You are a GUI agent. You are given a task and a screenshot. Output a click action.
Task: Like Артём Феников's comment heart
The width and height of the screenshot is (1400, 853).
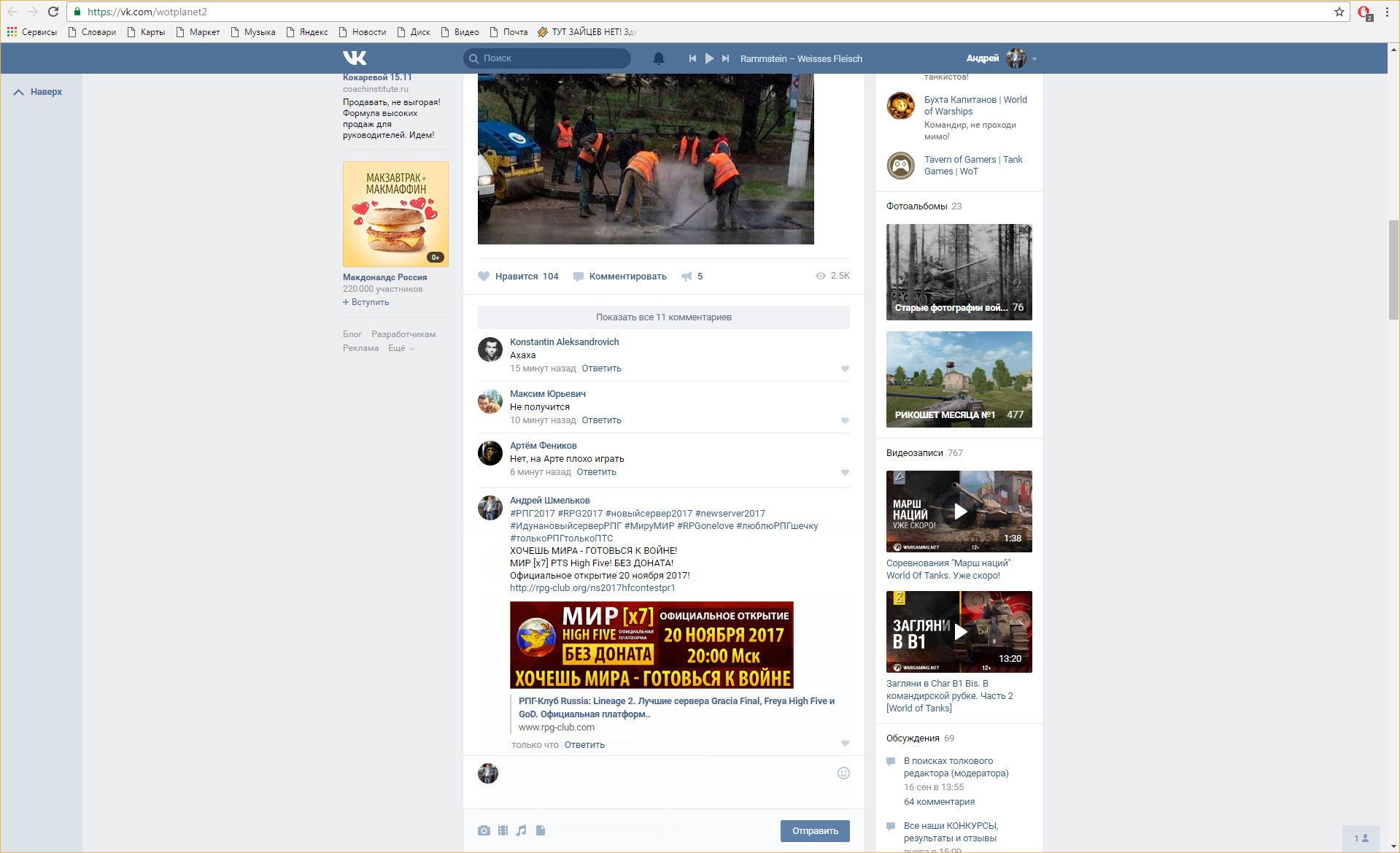pyautogui.click(x=845, y=473)
